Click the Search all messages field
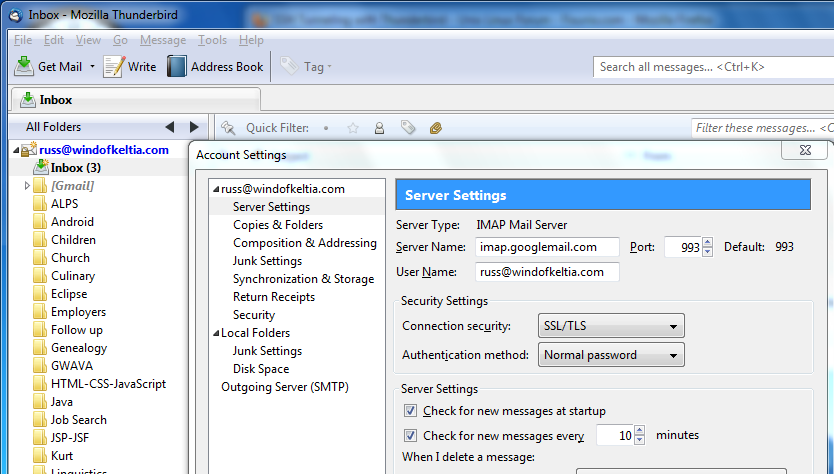834x474 pixels. [713, 67]
